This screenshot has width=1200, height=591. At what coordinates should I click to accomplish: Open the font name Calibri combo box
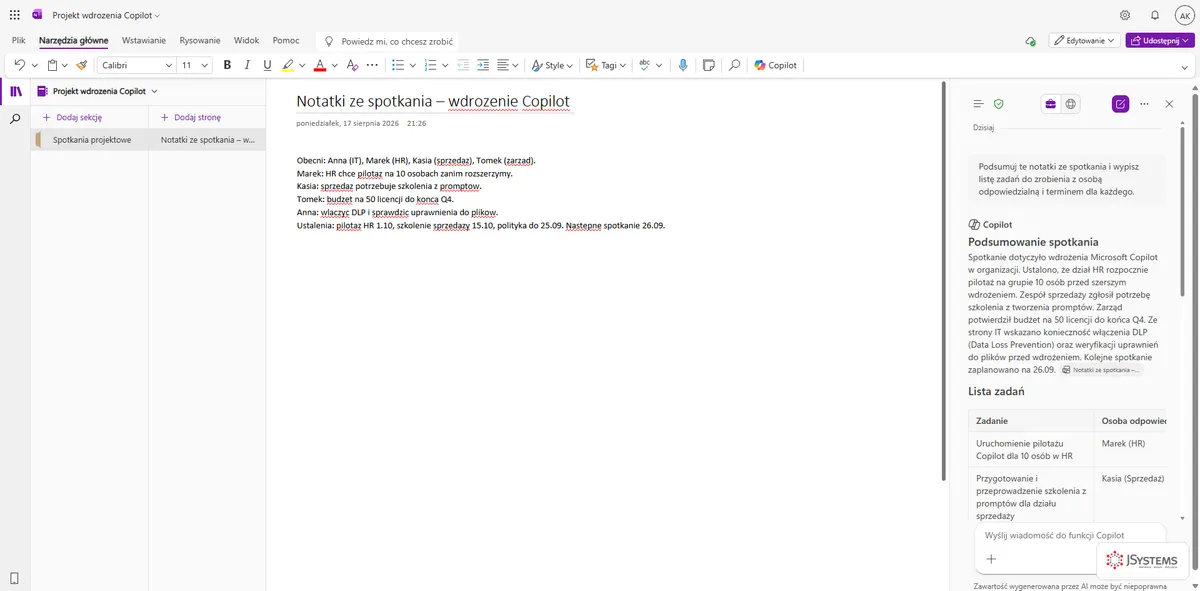[137, 65]
